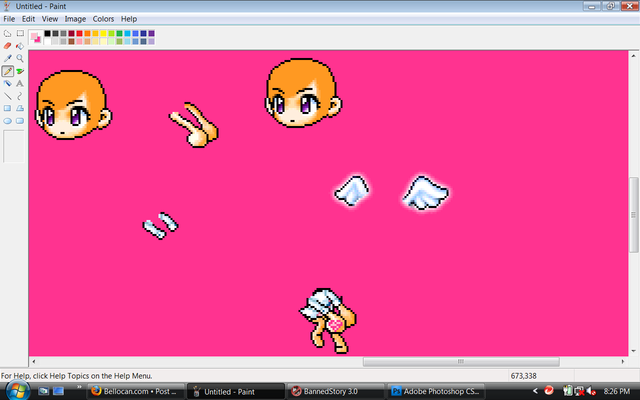Select the Polygon shape tool
Viewport: 640px width, 400px height.
20,108
